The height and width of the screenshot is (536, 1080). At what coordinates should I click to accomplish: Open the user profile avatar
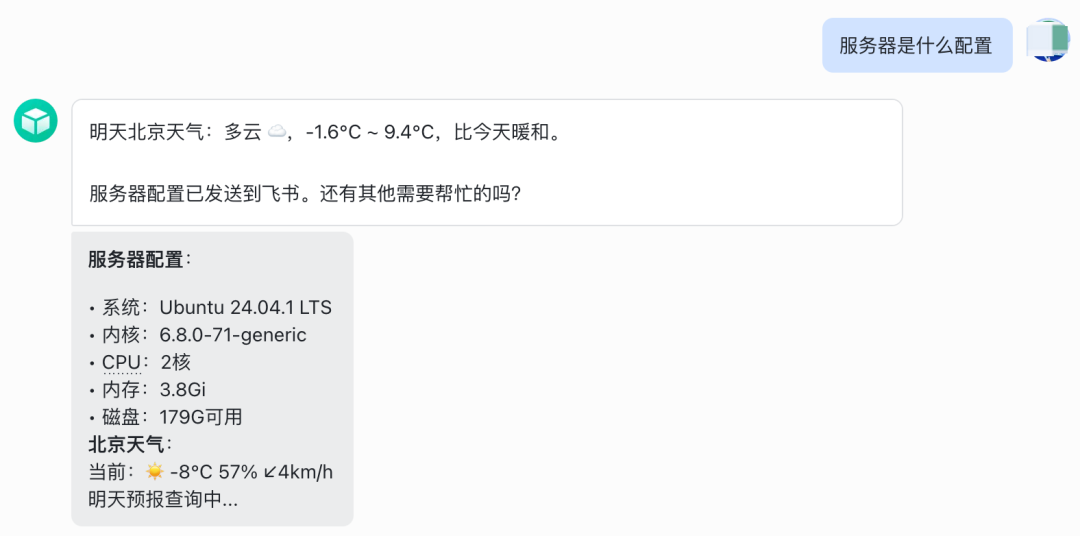(x=1048, y=41)
